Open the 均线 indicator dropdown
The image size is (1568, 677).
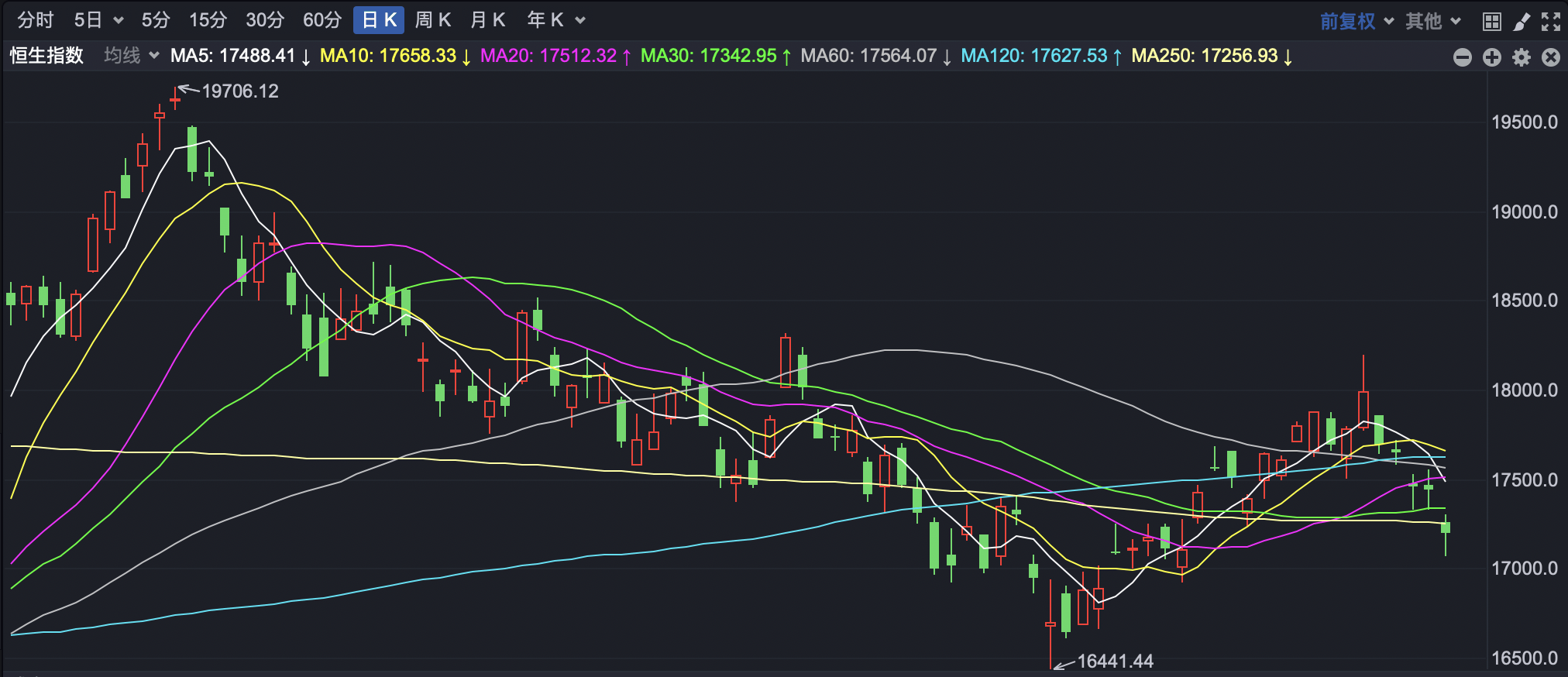(132, 56)
